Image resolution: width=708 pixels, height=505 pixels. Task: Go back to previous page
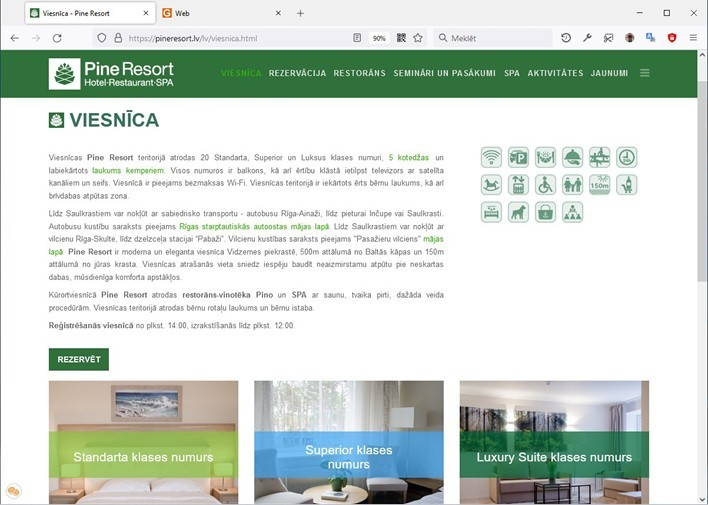coord(14,38)
